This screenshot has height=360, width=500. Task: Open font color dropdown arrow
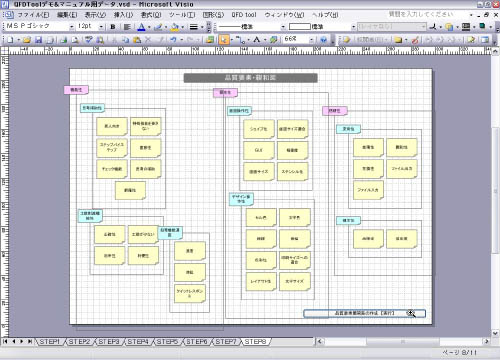tap(149, 27)
